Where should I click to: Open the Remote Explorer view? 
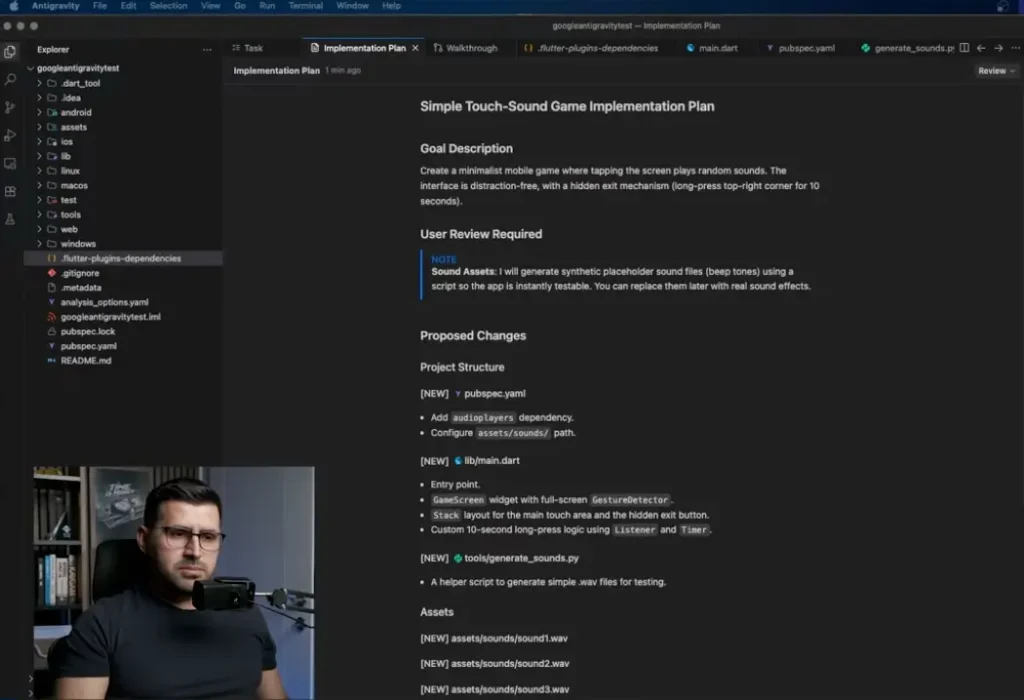(x=10, y=163)
